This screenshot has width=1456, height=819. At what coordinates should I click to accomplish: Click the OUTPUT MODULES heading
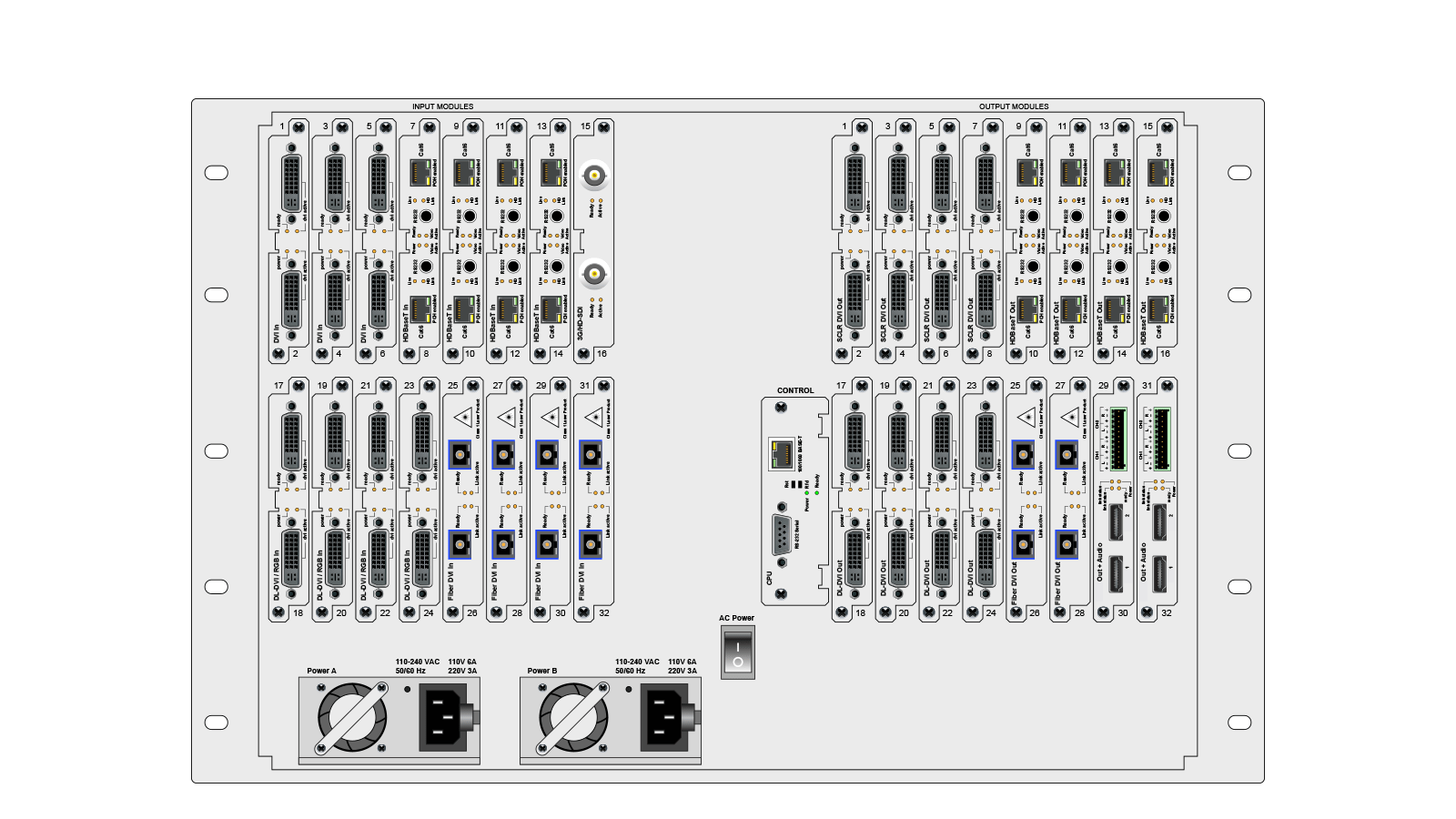(x=1014, y=106)
